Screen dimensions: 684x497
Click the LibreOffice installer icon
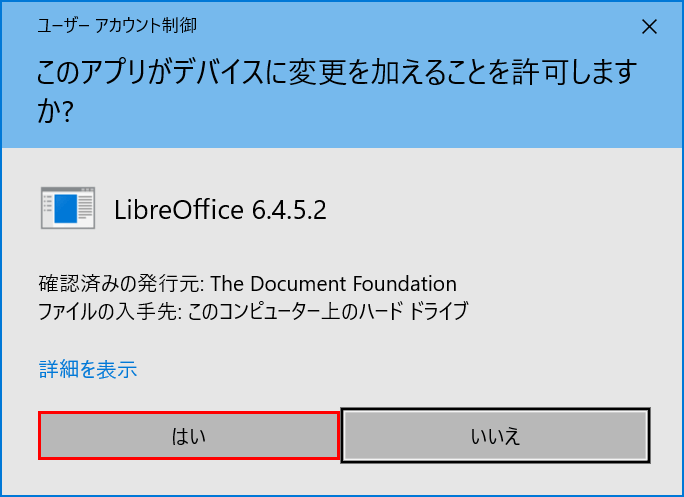point(67,209)
